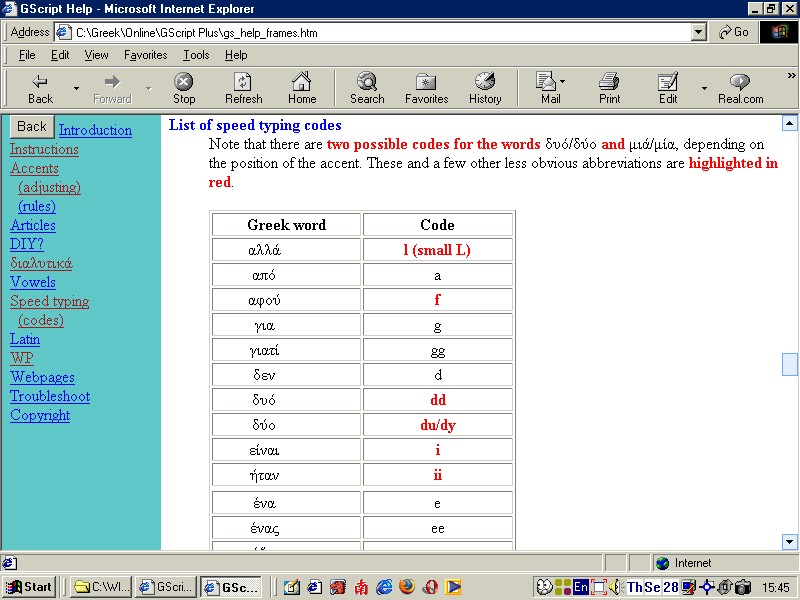Click the volume speaker icon in system tray

(x=616, y=587)
